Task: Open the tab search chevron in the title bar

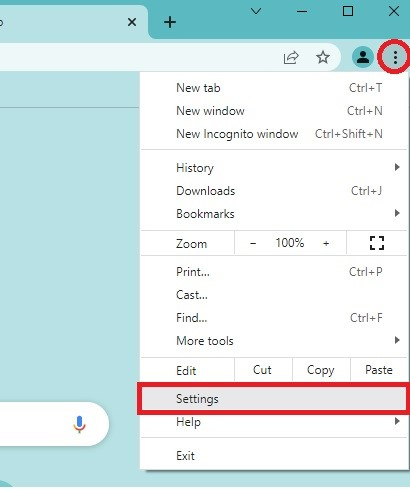Action: coord(256,11)
